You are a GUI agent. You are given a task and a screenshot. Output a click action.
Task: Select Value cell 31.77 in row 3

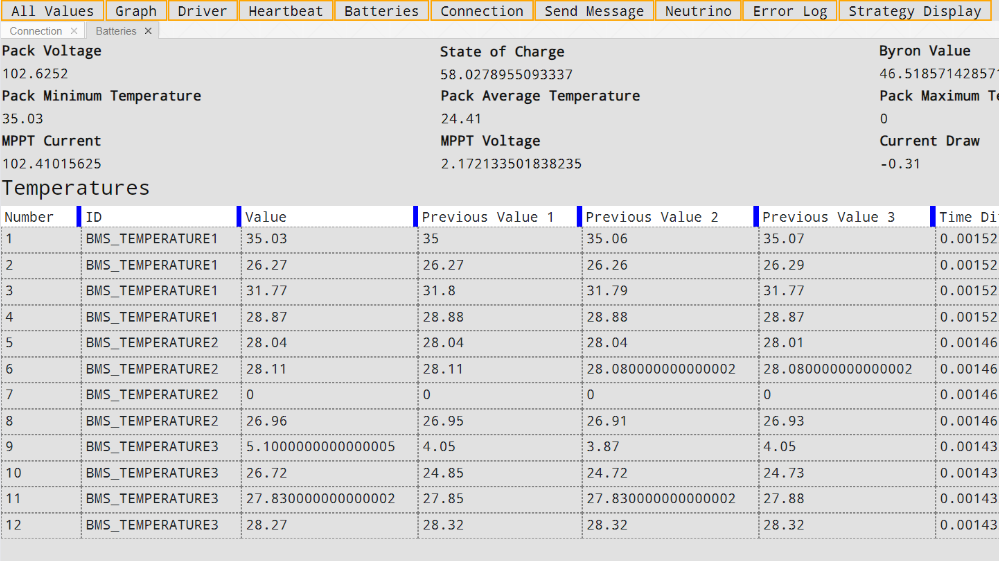(x=329, y=291)
